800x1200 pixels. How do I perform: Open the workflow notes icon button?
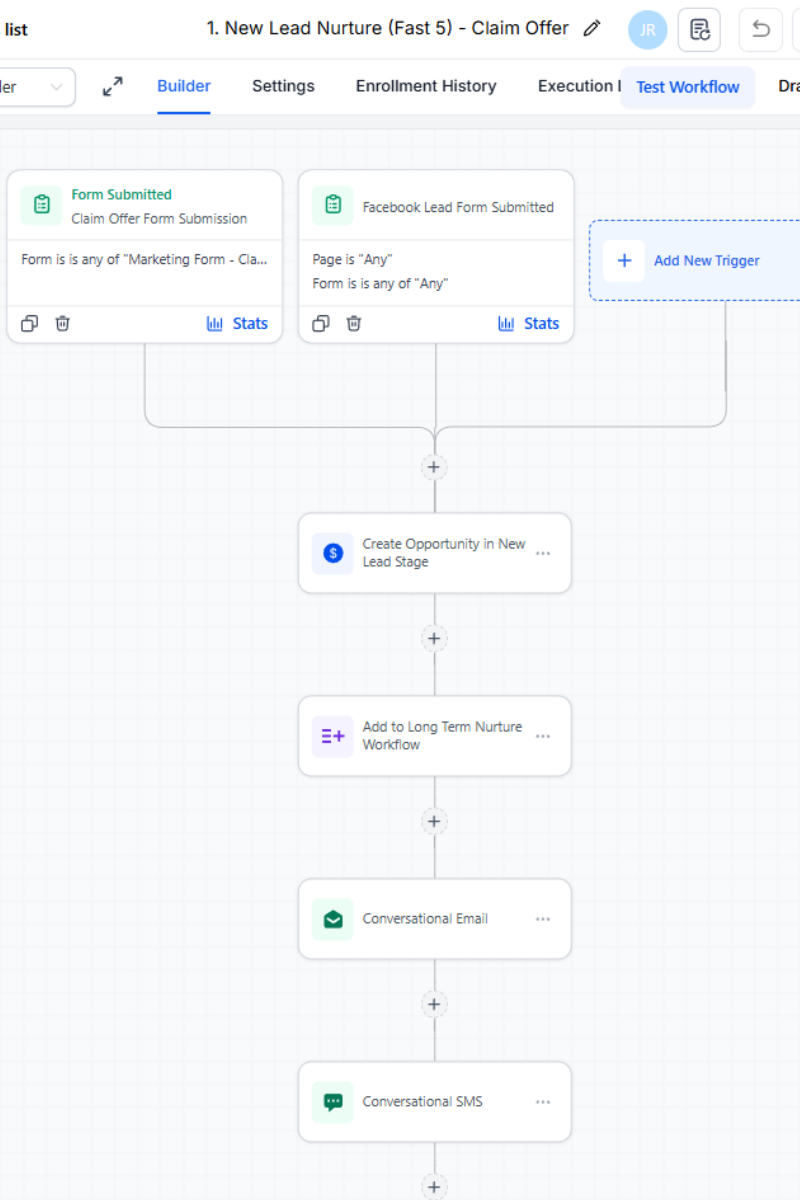(x=699, y=30)
